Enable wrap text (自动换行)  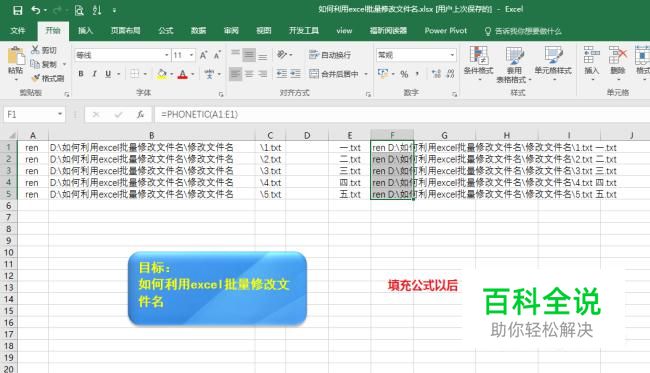coord(330,55)
